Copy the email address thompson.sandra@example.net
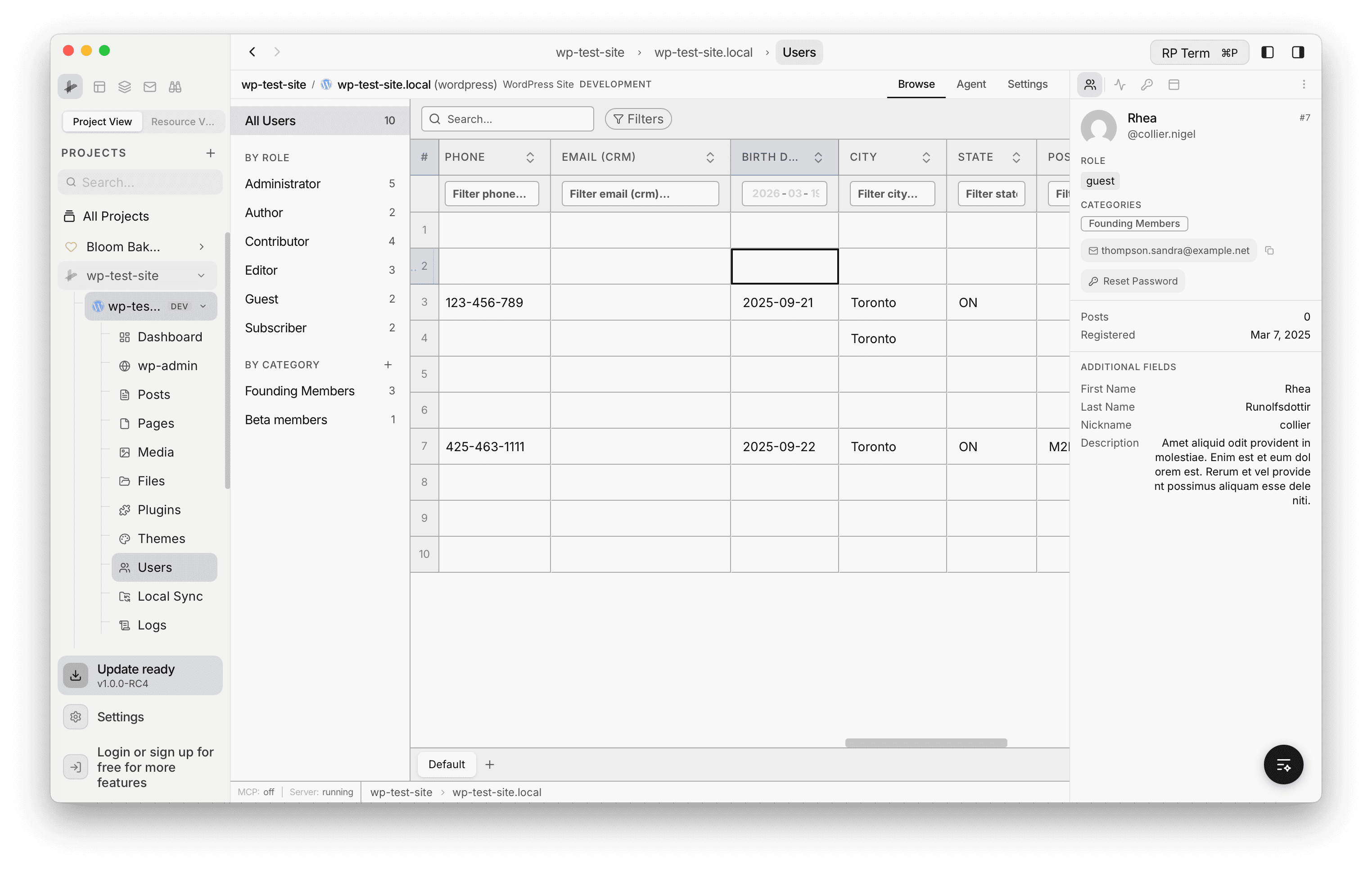 coord(1270,250)
